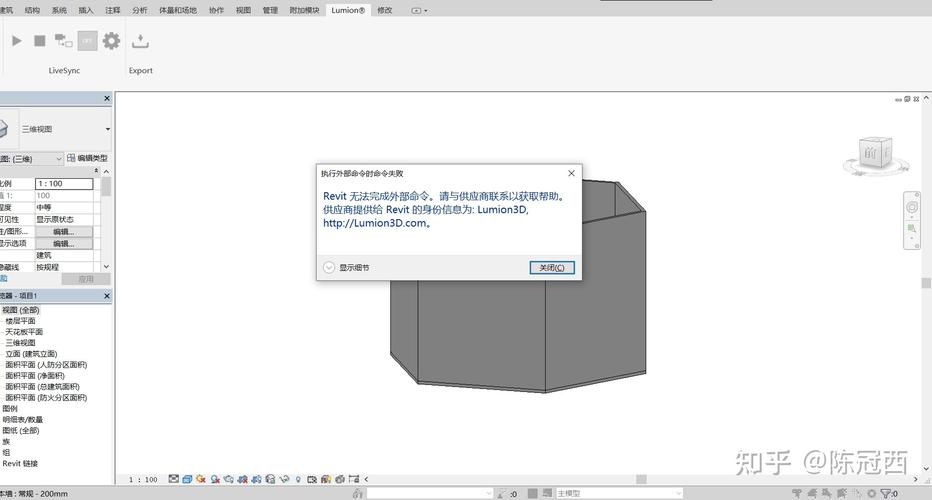932x500 pixels.
Task: Select 面积平面 (净面积) node
Action: (x=34, y=376)
